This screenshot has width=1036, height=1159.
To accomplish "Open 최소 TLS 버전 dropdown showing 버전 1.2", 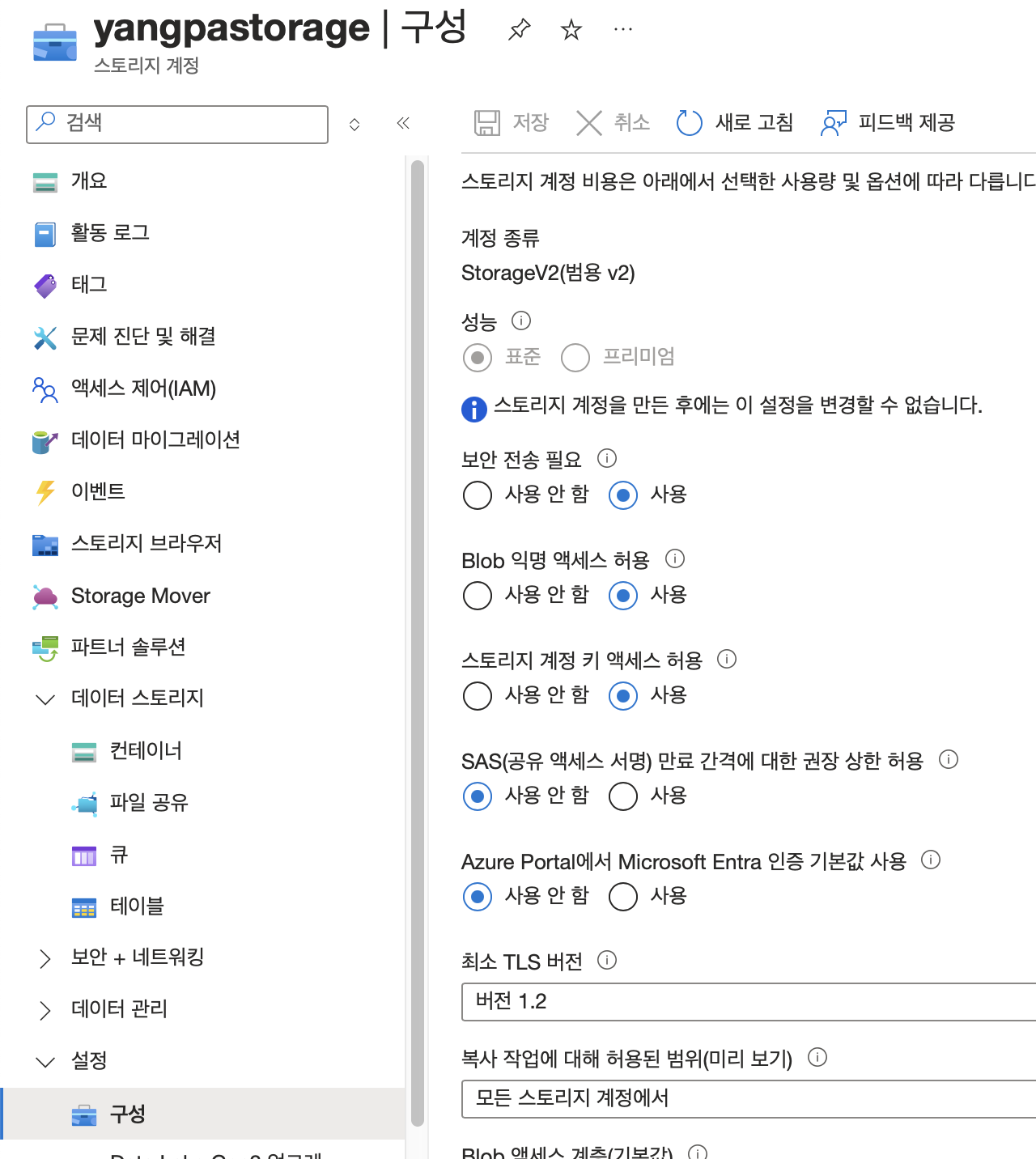I will click(x=749, y=1002).
